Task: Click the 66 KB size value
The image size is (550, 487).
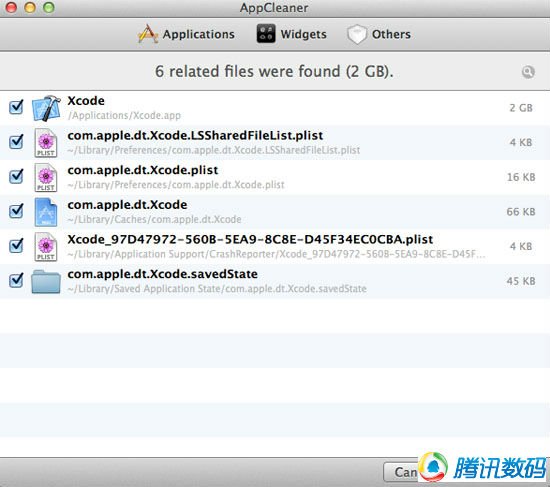Action: [x=521, y=212]
